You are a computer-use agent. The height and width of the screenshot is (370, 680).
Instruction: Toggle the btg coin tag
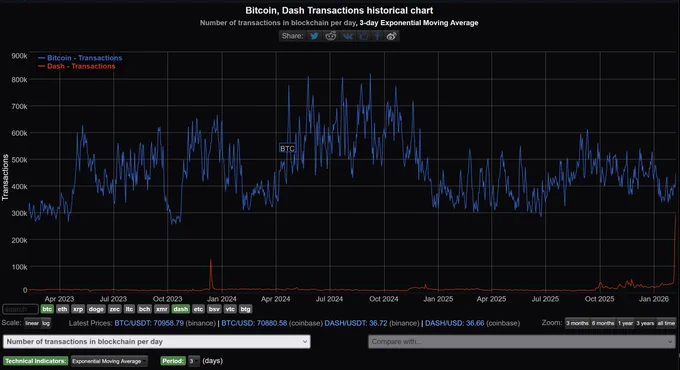pos(245,309)
